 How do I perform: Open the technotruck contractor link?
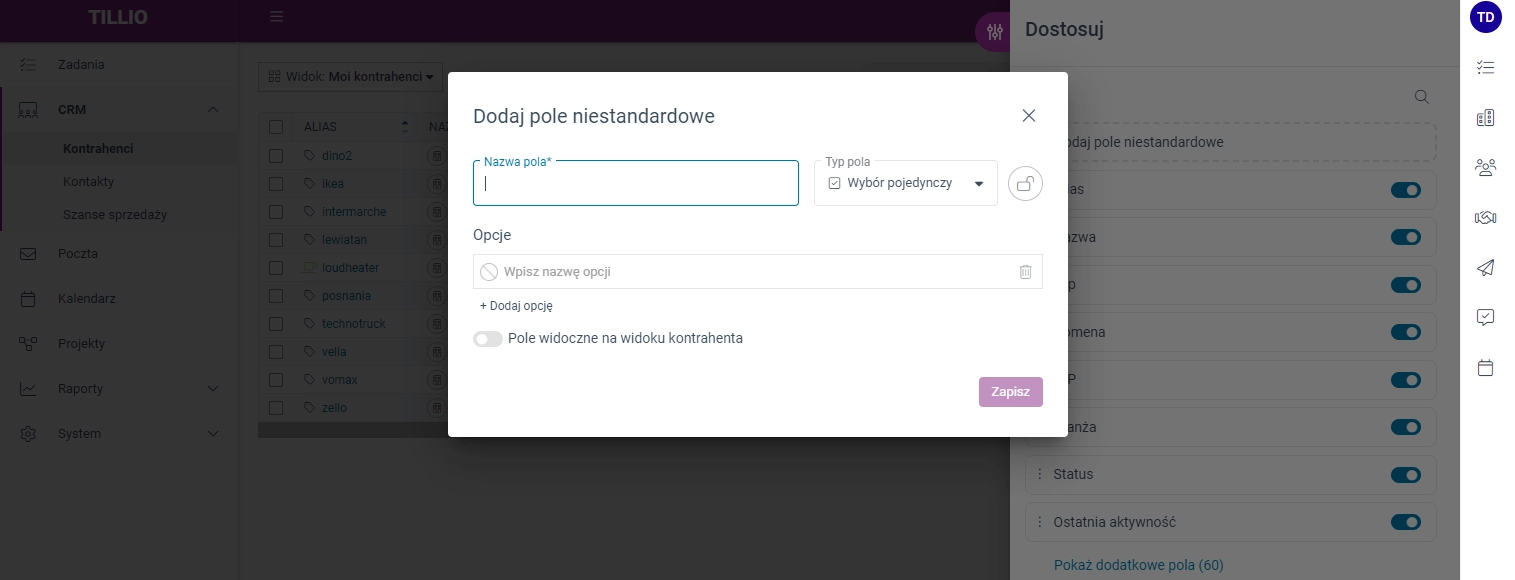(x=354, y=324)
